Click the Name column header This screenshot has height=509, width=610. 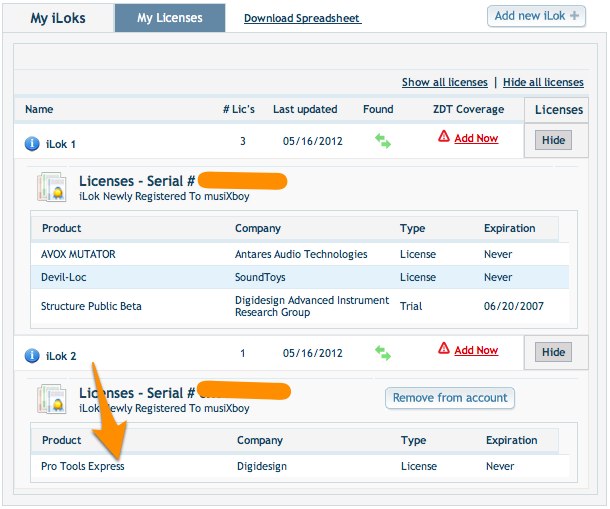[x=39, y=109]
